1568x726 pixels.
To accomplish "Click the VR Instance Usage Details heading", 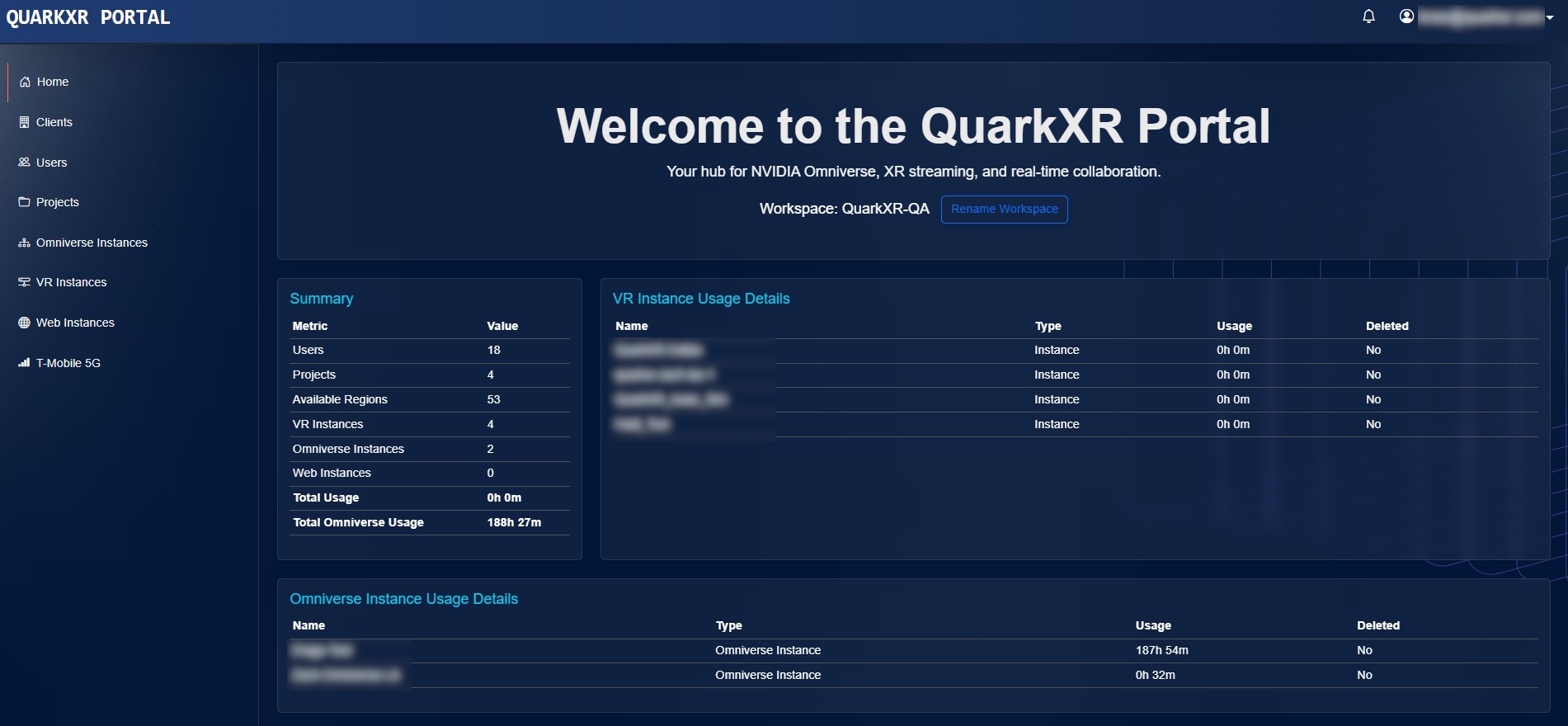I will [x=701, y=299].
